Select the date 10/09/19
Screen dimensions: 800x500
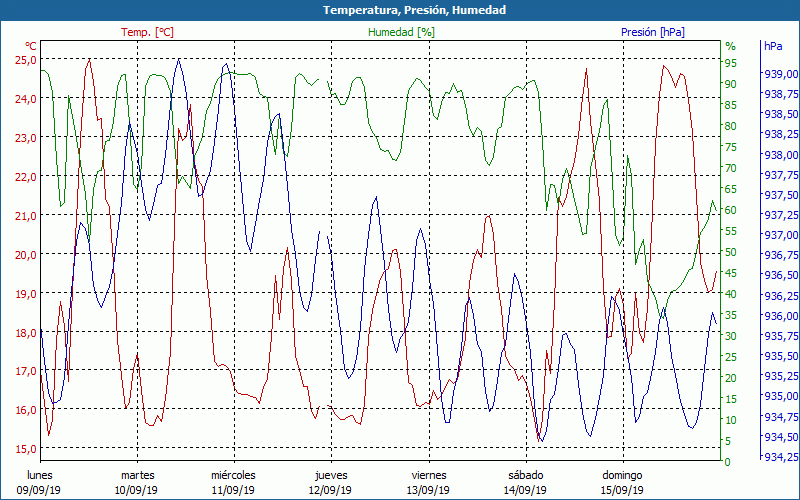[x=136, y=490]
